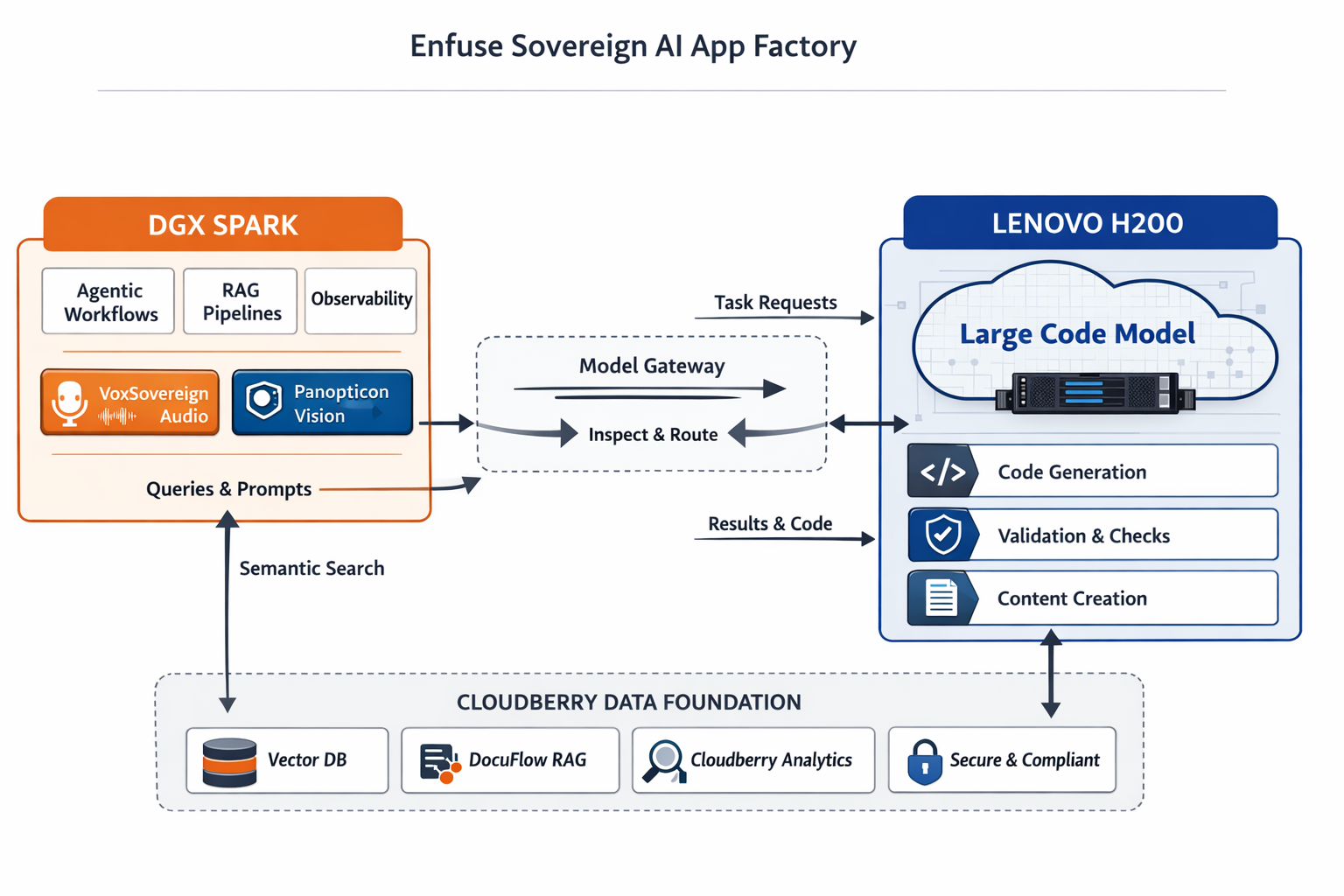Open the VoxSovereign Audio card
This screenshot has width=1344, height=896.
[x=130, y=402]
